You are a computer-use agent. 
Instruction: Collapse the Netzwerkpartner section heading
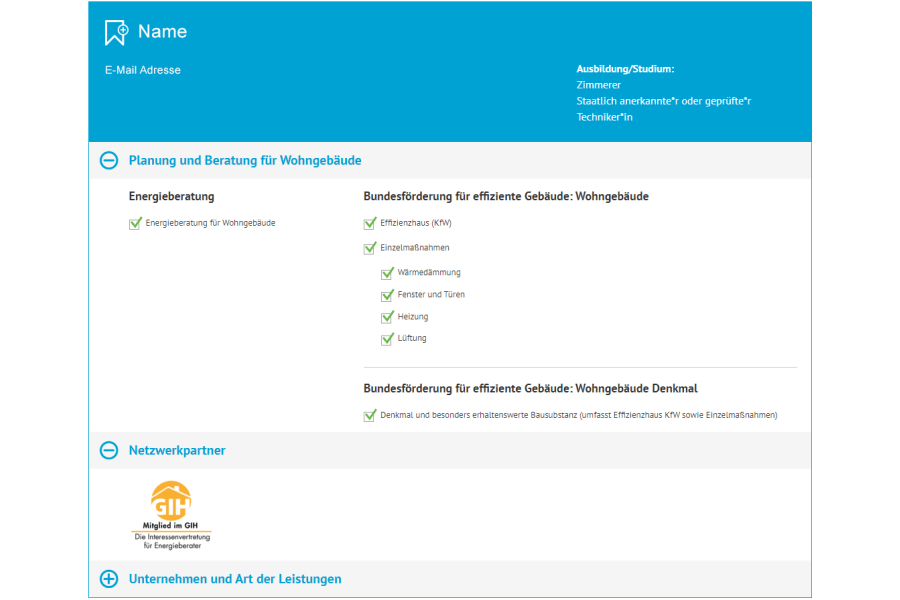click(177, 451)
